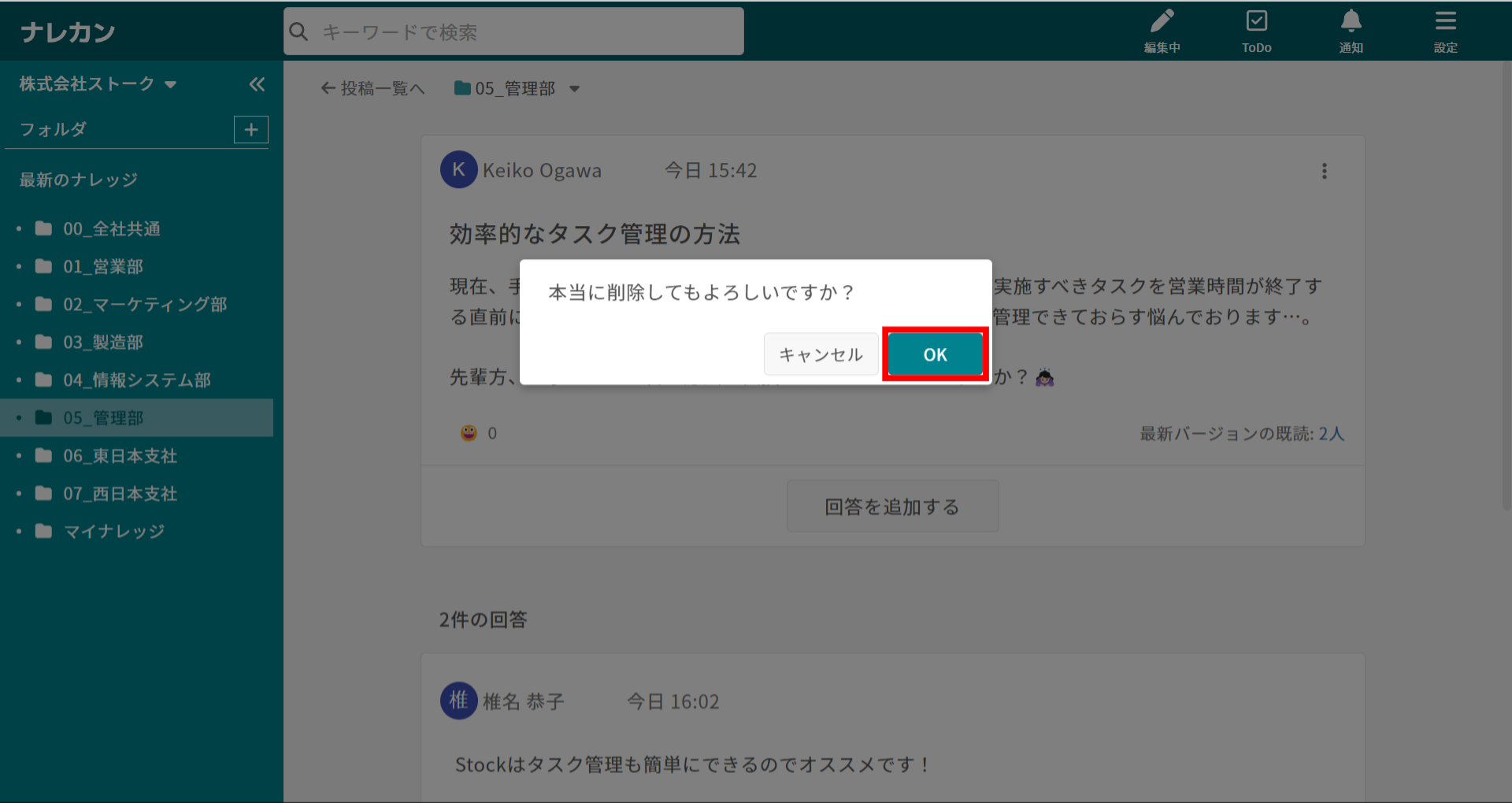Select the マイナレッジ folder
This screenshot has height=803, width=1512.
[x=114, y=531]
